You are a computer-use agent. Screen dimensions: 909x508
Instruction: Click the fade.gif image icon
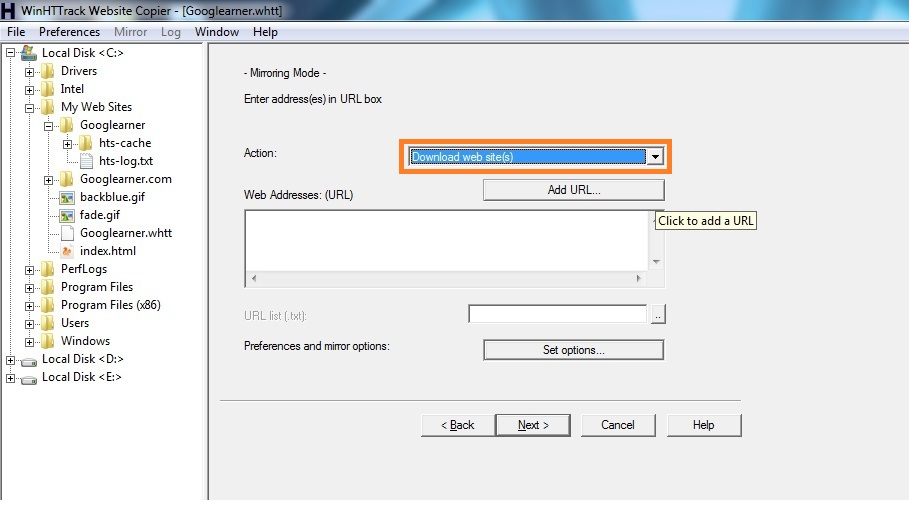67,216
